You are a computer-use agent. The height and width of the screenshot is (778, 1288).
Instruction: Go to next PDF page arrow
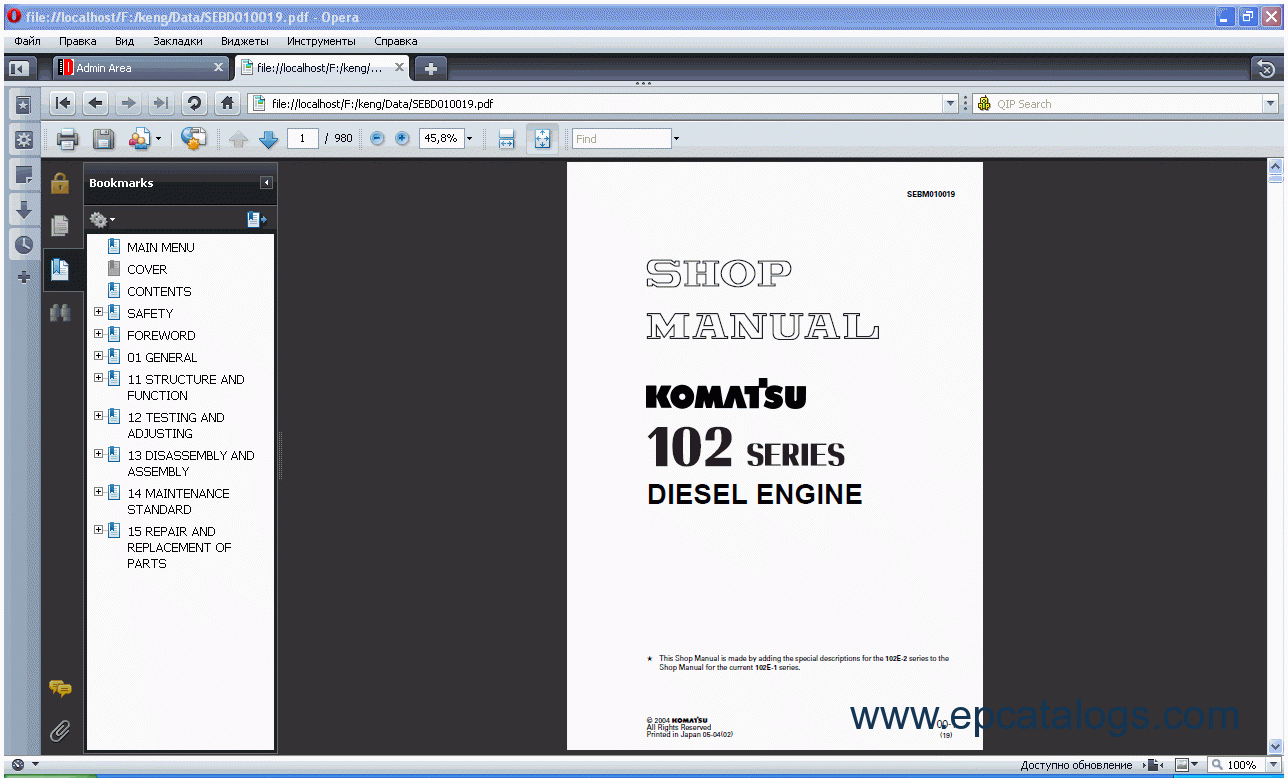point(268,139)
